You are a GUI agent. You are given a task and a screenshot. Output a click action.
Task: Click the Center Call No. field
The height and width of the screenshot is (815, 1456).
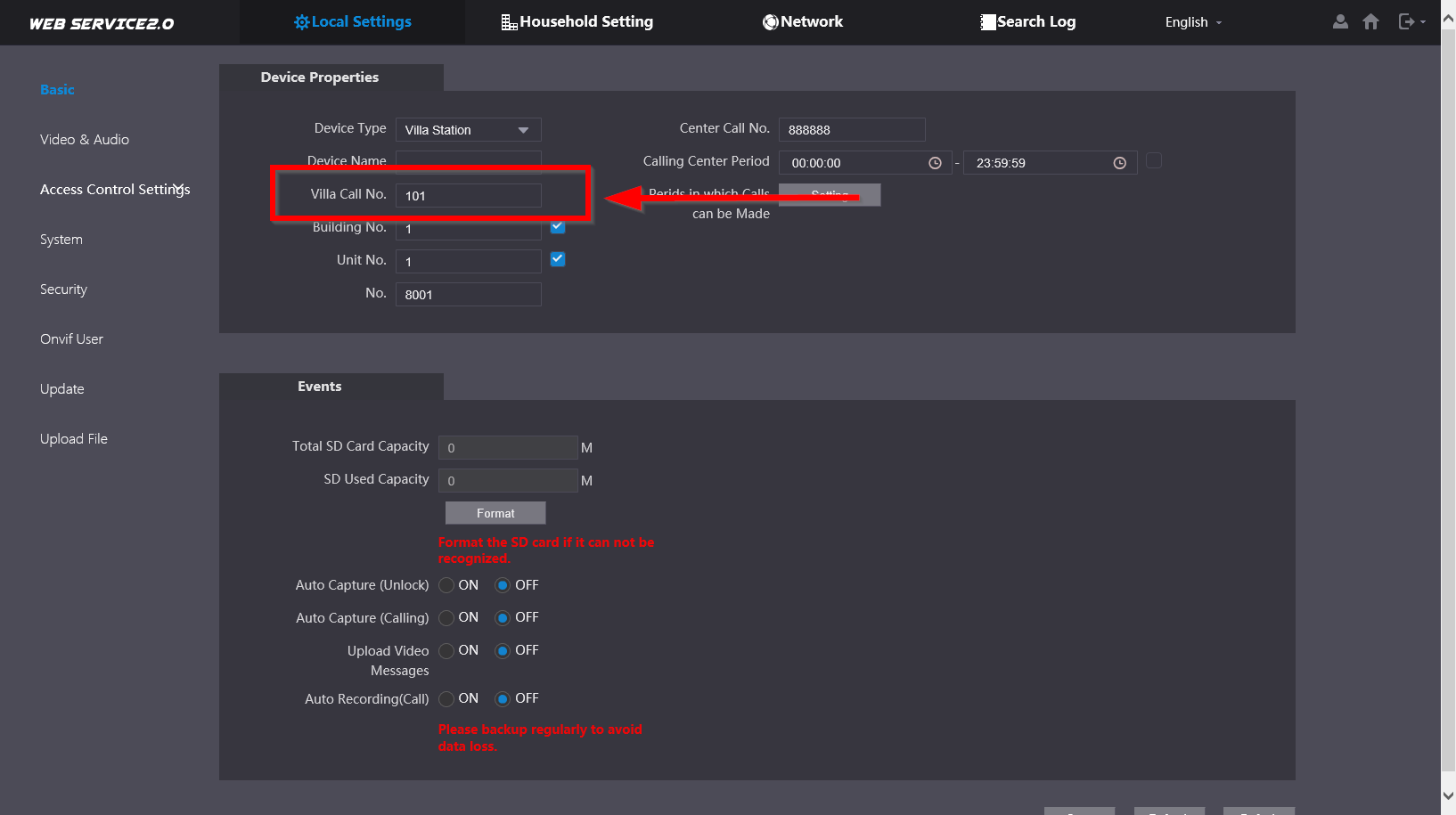tap(852, 130)
